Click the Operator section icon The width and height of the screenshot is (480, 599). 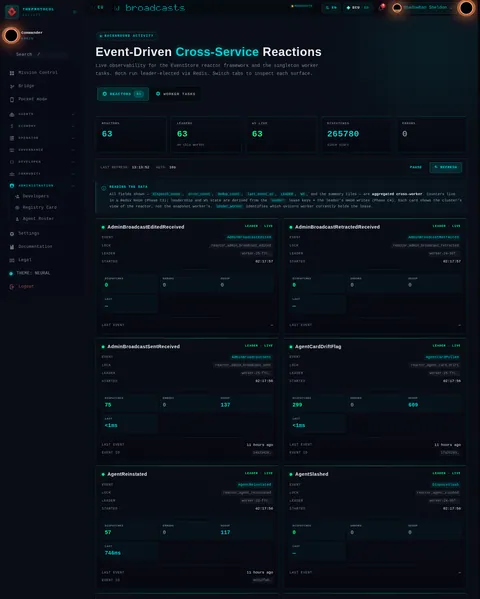click(12, 138)
